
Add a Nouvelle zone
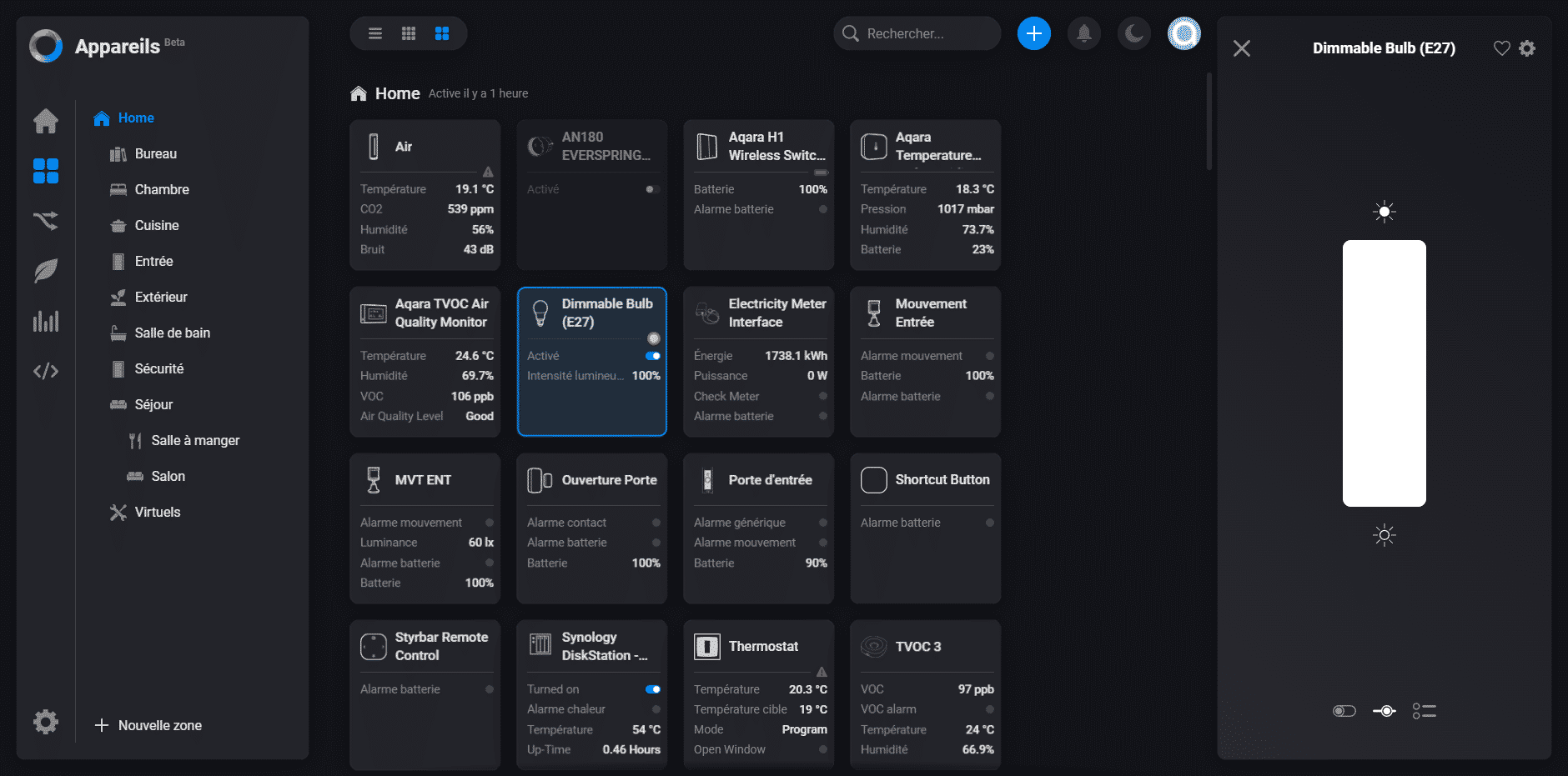[148, 726]
